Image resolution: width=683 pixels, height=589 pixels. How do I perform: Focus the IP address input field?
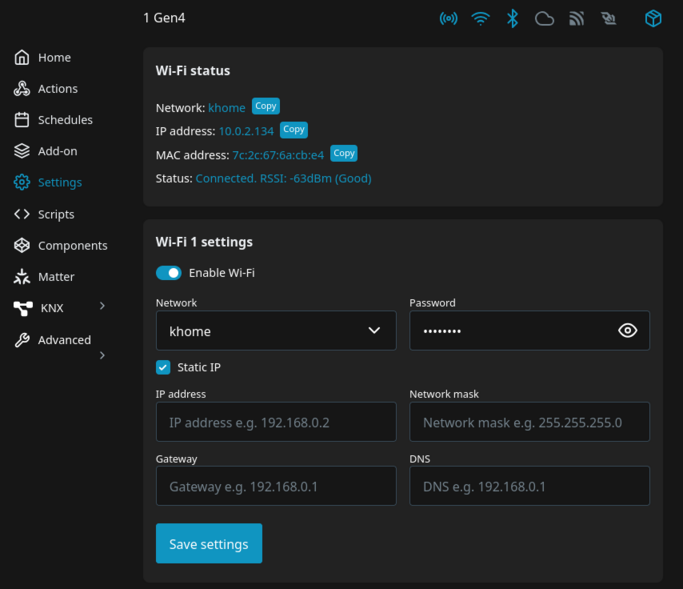pyautogui.click(x=276, y=422)
